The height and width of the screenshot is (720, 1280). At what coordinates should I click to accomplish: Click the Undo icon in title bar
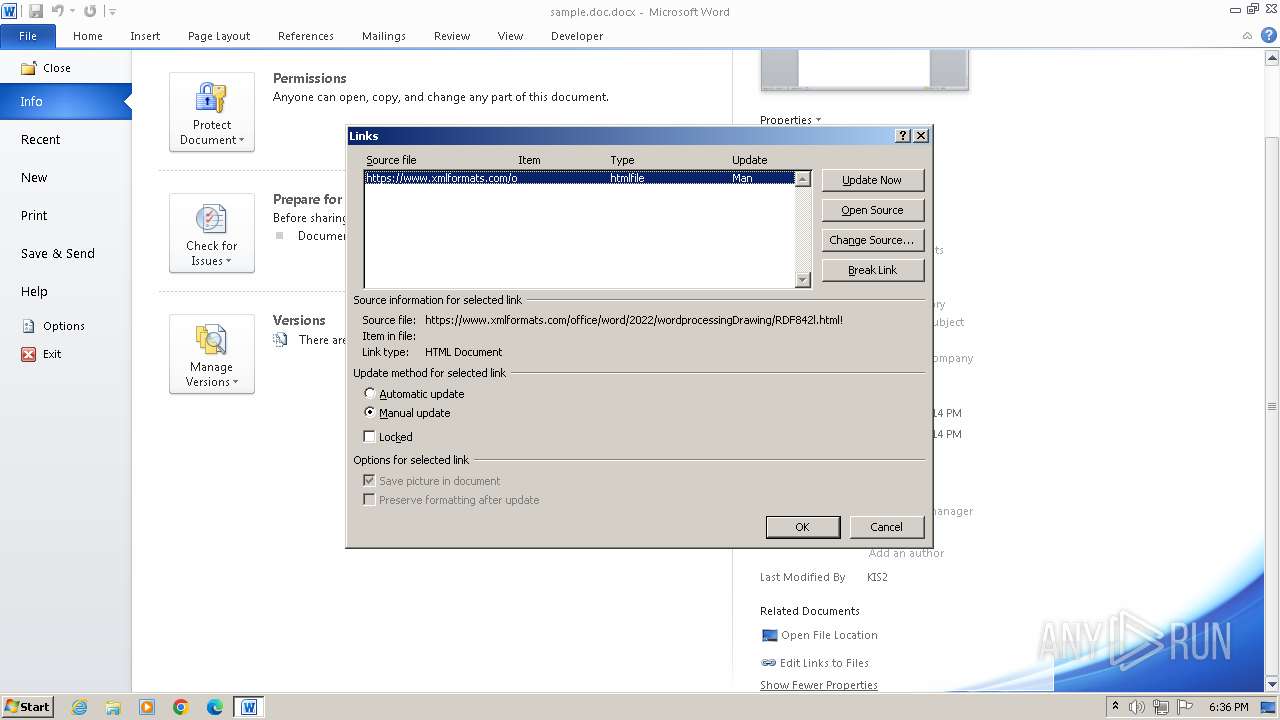pos(58,11)
